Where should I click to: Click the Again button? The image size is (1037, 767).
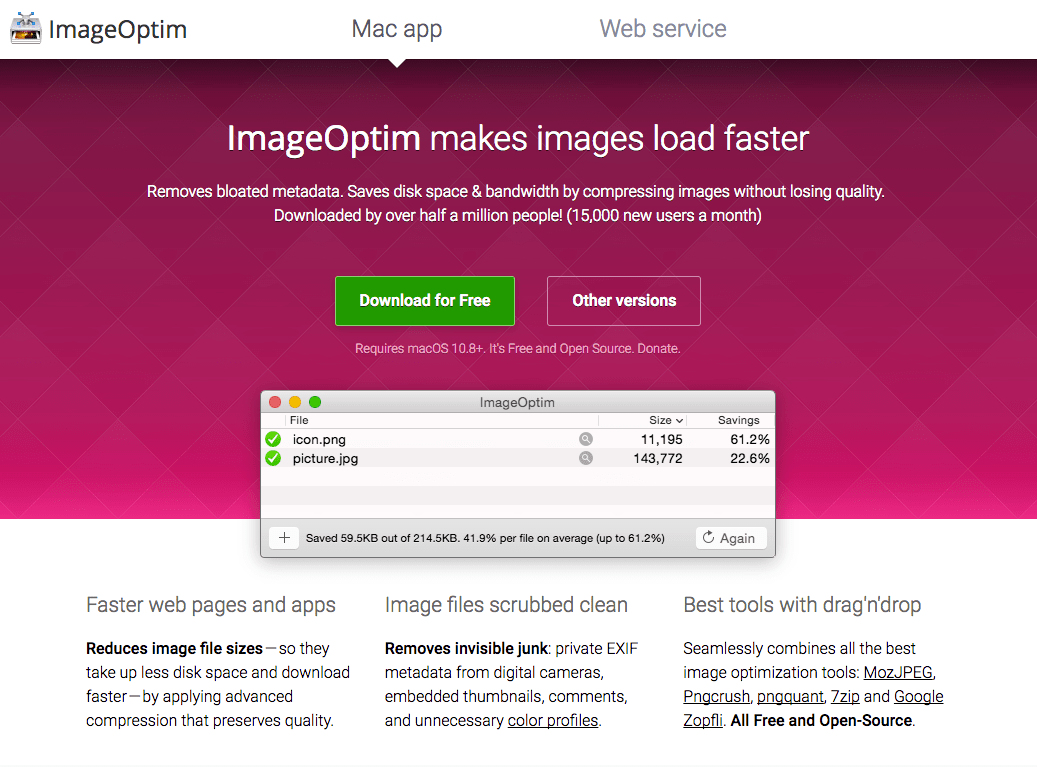pyautogui.click(x=731, y=538)
